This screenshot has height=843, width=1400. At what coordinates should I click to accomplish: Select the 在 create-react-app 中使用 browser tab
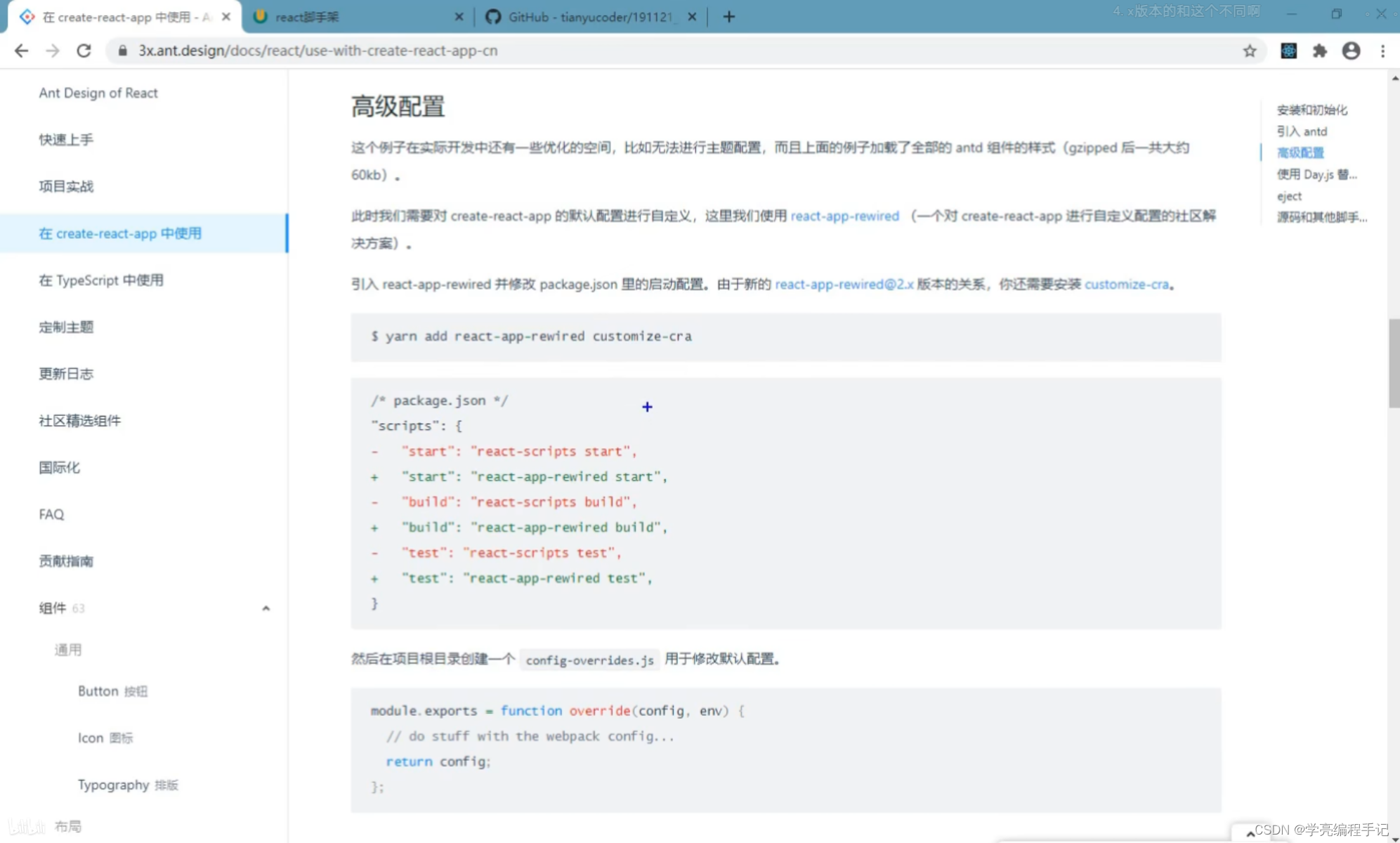point(125,17)
